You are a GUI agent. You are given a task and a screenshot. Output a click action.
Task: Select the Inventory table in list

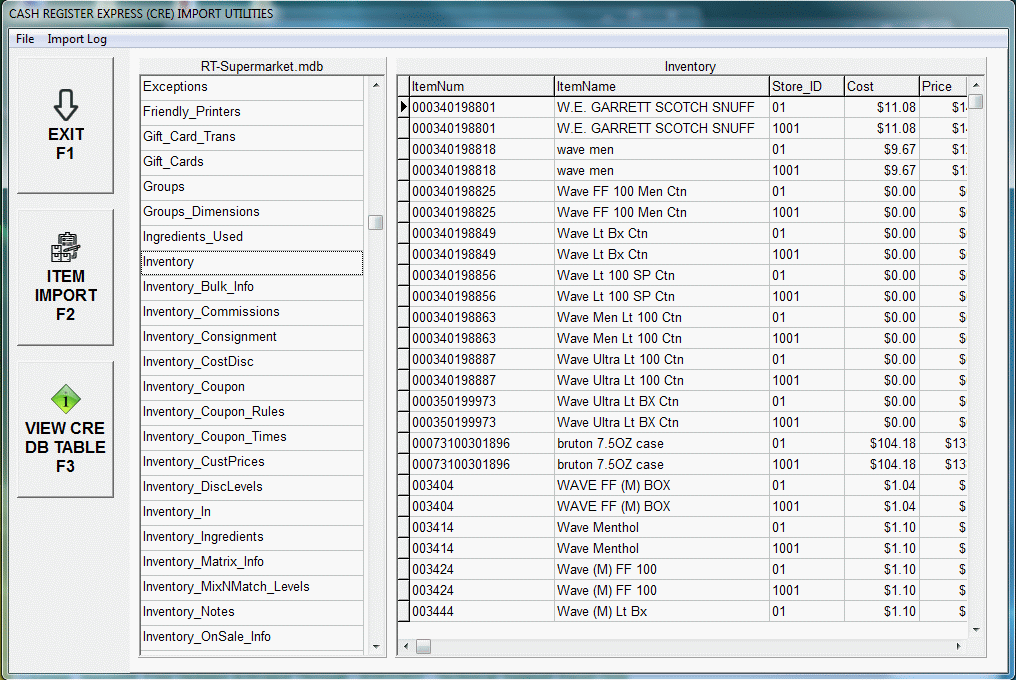coord(251,262)
